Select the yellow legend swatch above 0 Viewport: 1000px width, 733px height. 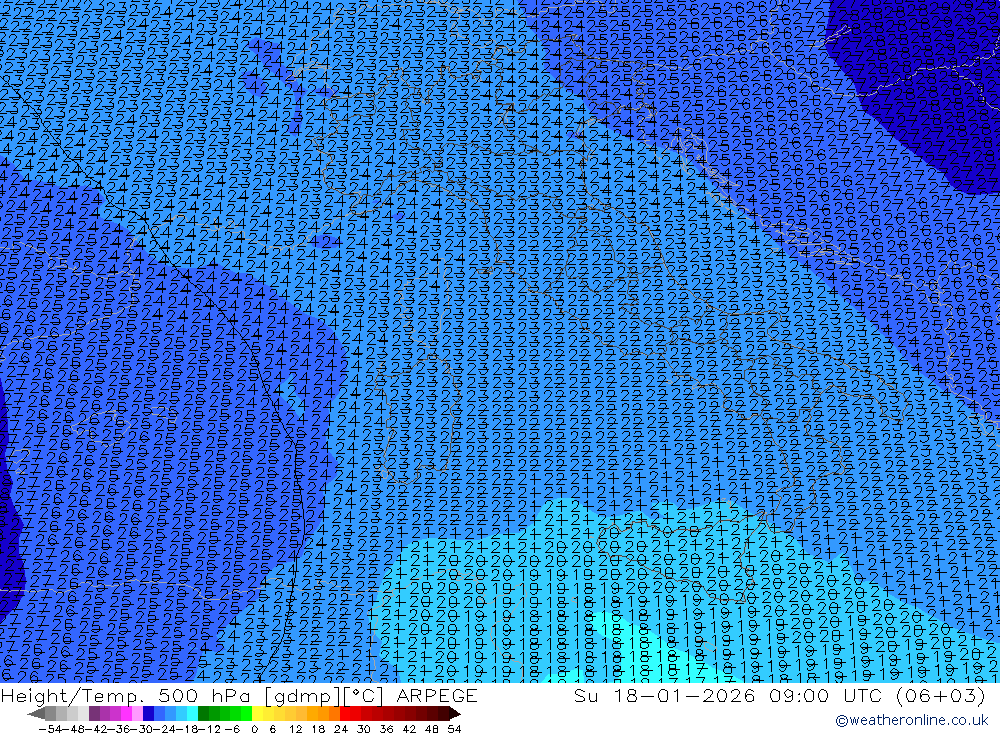(x=257, y=713)
